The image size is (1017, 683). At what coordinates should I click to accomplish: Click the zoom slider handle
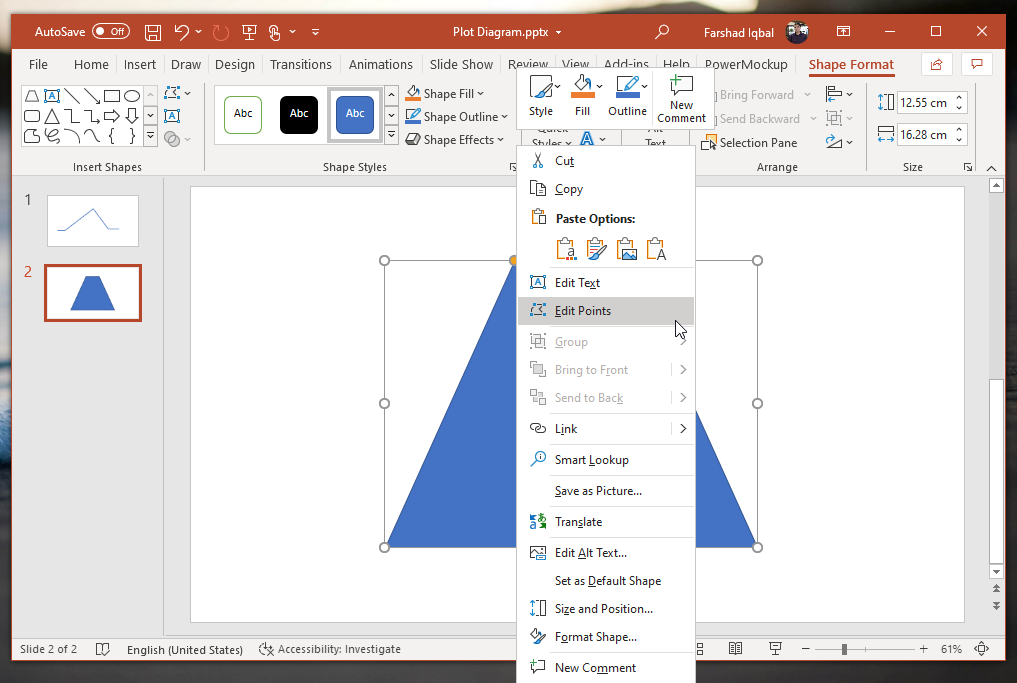pyautogui.click(x=845, y=649)
